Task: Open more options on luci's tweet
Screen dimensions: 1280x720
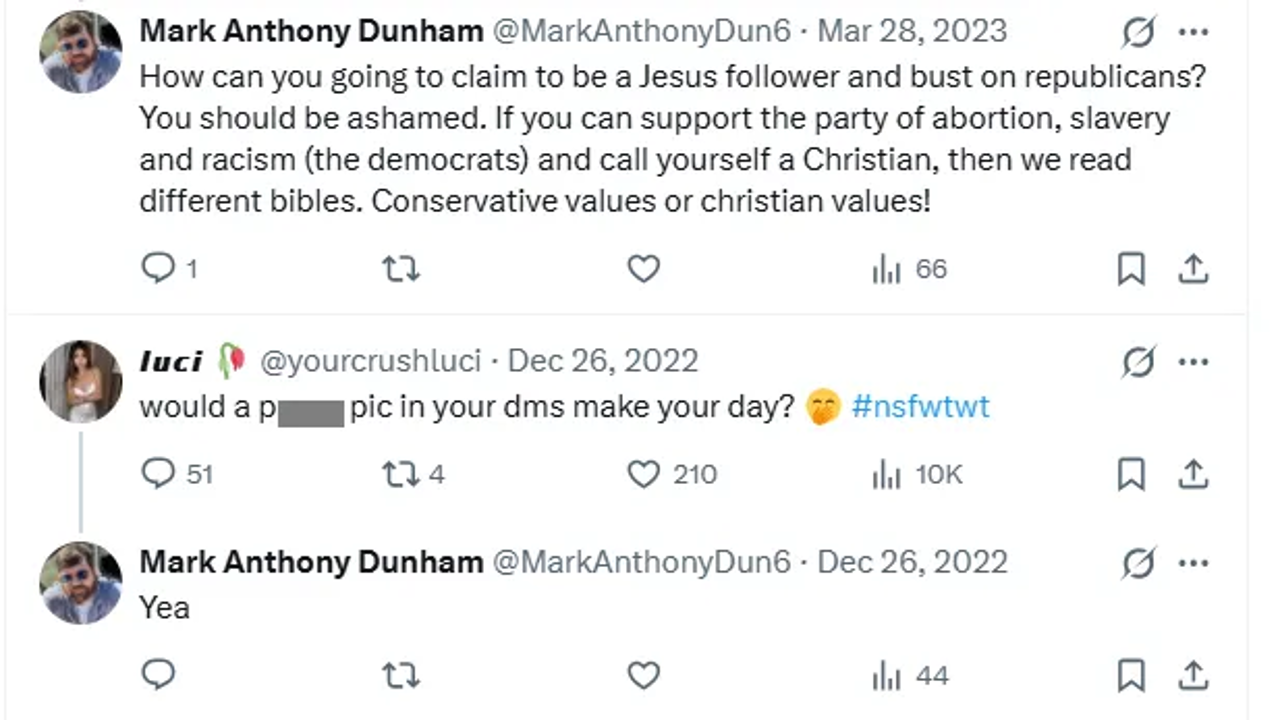Action: [x=1194, y=361]
